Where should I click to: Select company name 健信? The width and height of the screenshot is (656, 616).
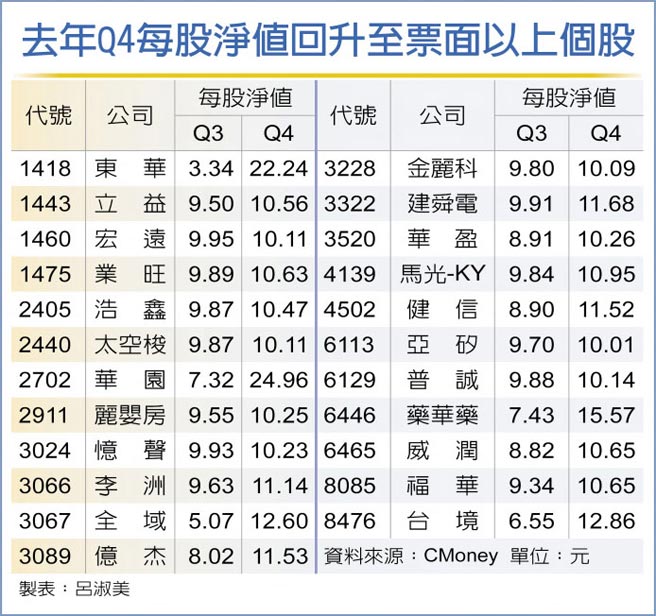443,310
